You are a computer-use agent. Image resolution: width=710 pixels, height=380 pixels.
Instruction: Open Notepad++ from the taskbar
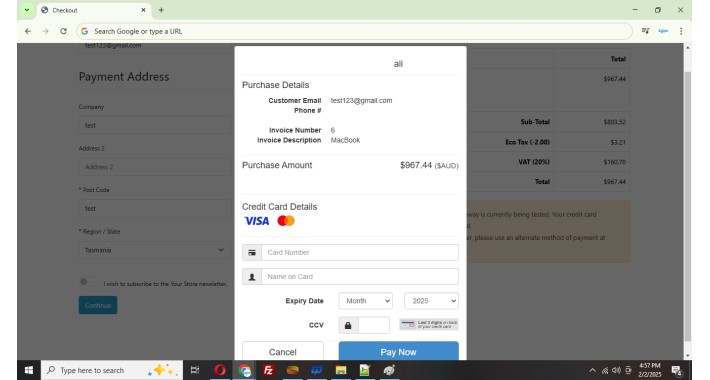pyautogui.click(x=365, y=370)
